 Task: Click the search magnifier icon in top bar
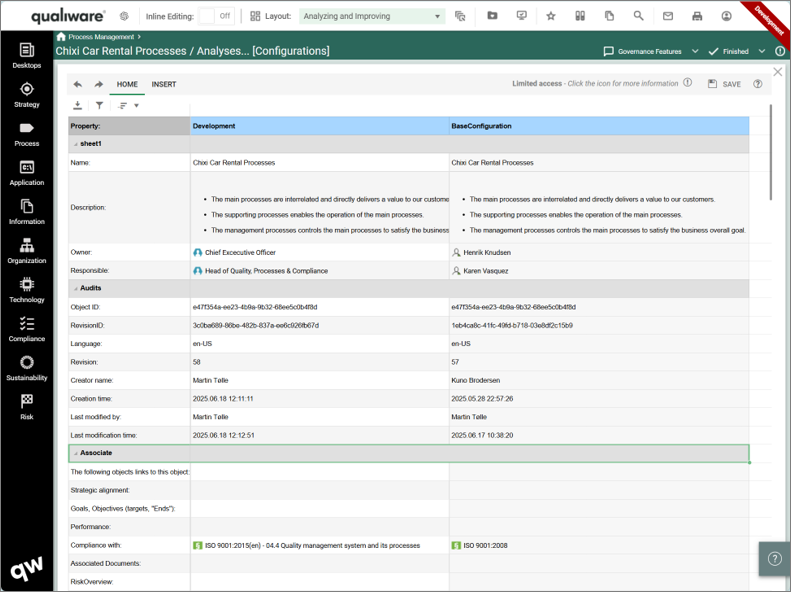coord(638,16)
